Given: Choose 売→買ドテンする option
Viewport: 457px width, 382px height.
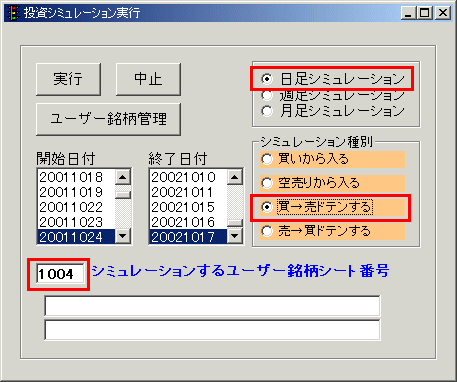Looking at the screenshot, I should tap(332, 231).
